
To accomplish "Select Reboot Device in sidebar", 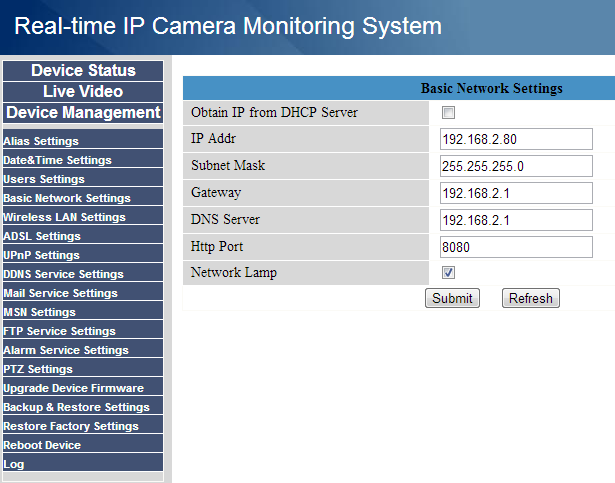I will [42, 445].
